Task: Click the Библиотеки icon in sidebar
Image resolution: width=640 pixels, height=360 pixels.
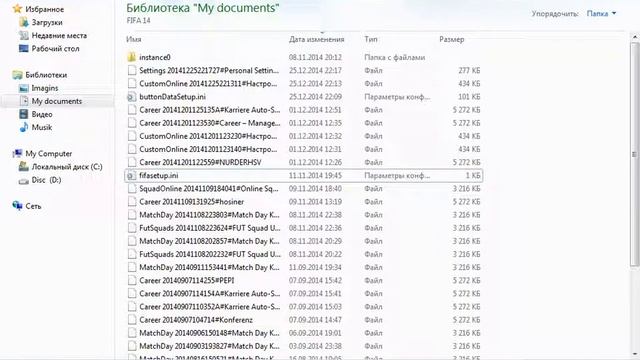Action: pyautogui.click(x=17, y=75)
